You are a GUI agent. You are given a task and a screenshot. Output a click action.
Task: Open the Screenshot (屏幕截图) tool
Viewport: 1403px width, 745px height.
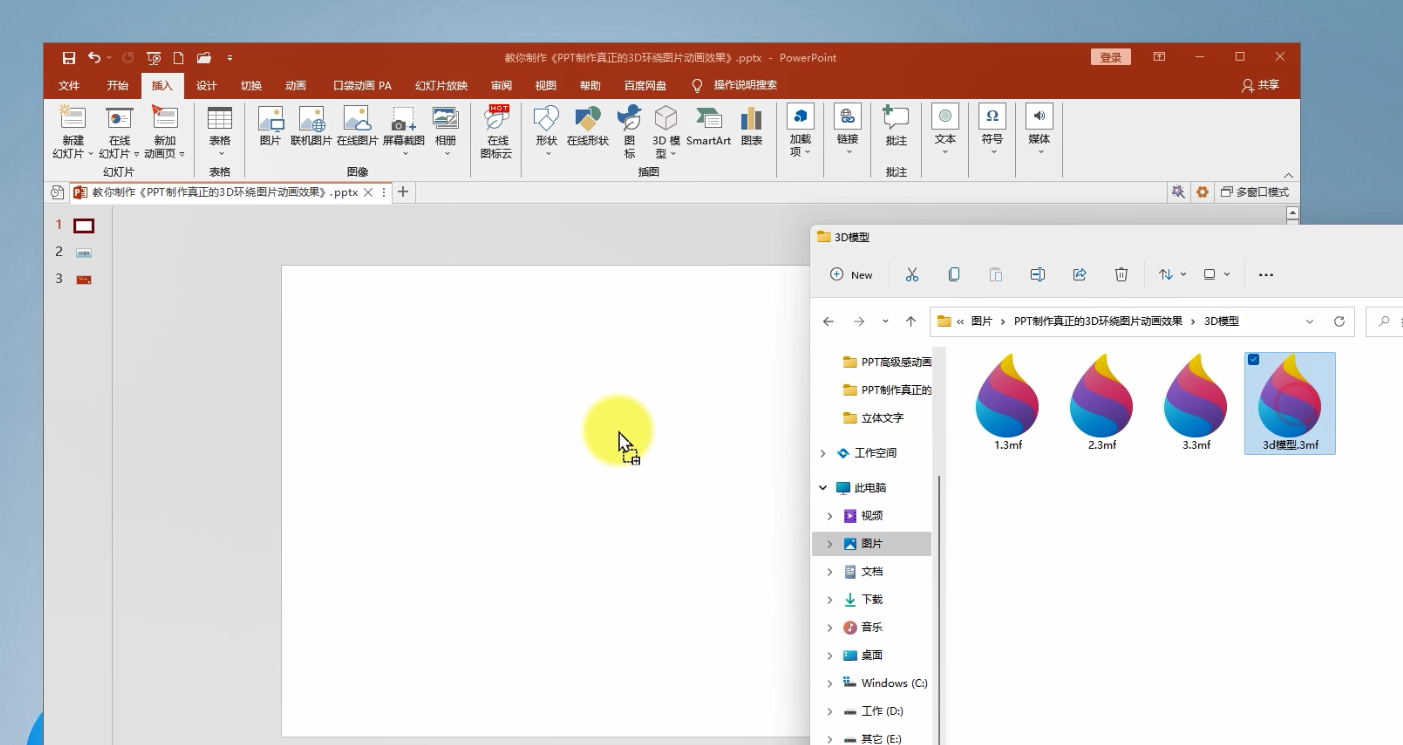tap(404, 132)
